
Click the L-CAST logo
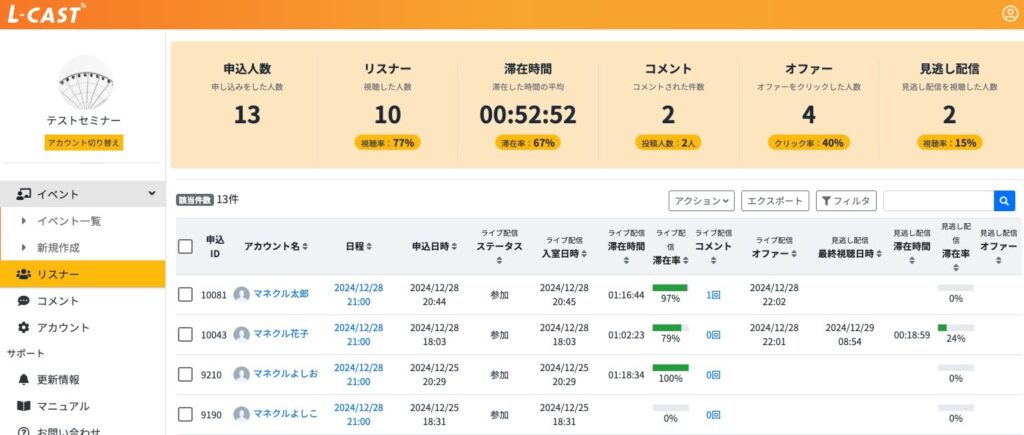45,14
